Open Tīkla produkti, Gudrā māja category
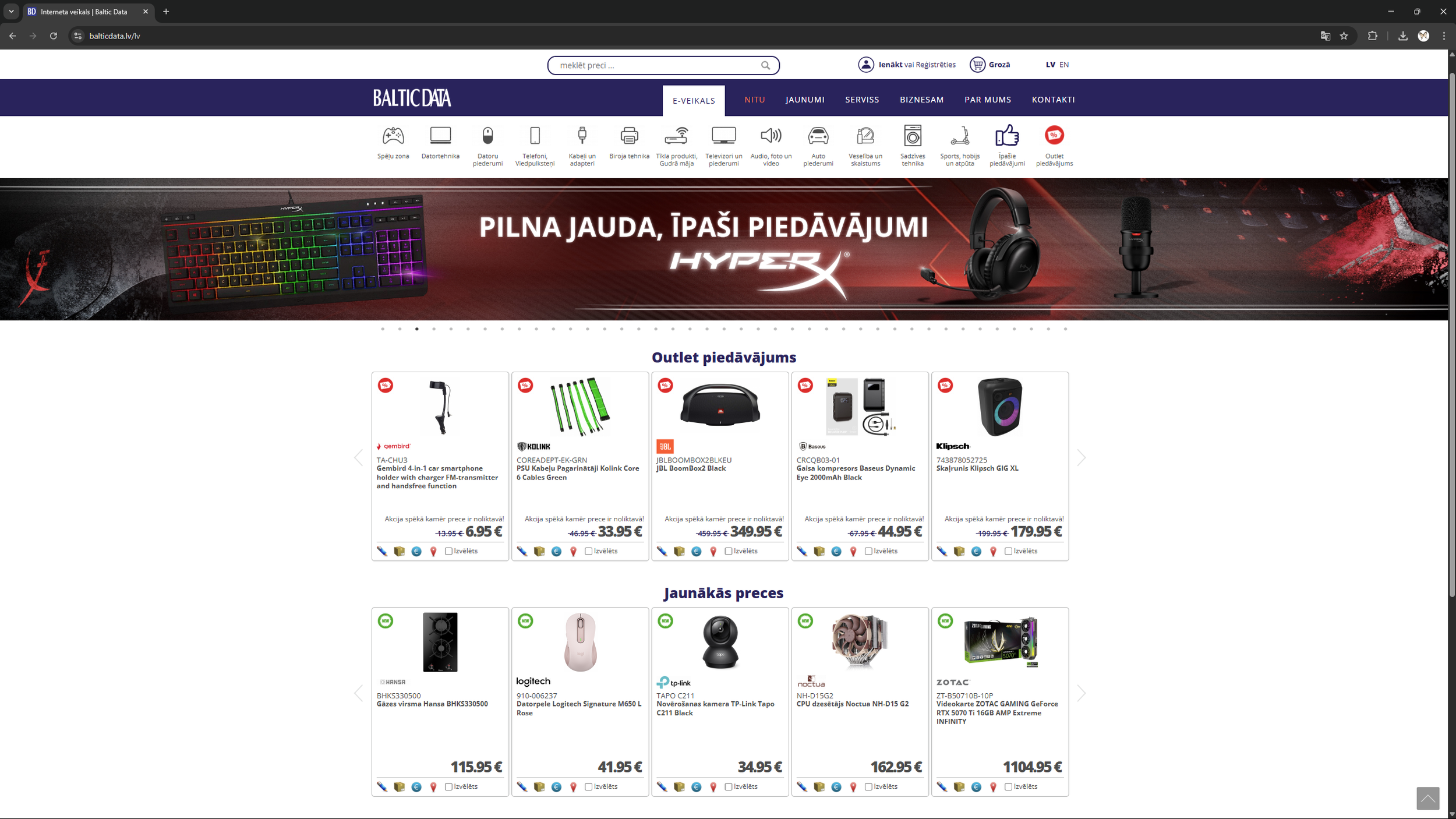This screenshot has width=1456, height=819. pos(676,146)
